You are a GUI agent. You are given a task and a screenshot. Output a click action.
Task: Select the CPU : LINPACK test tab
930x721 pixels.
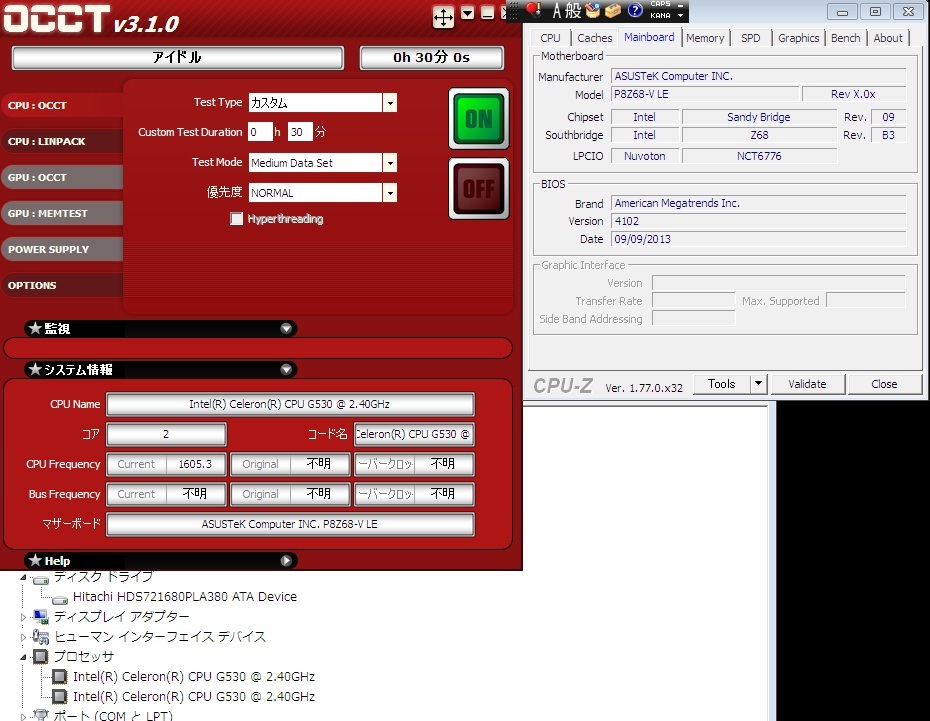[62, 141]
